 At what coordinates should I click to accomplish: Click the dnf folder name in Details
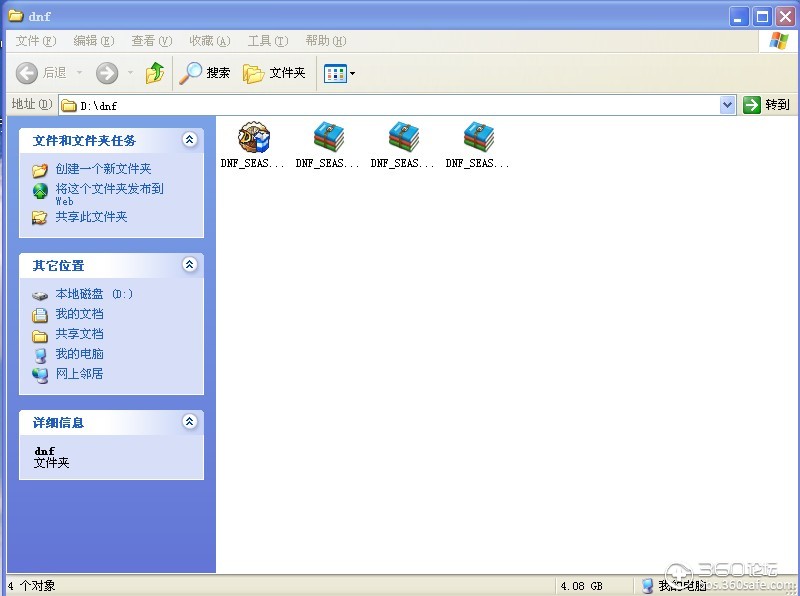pyautogui.click(x=44, y=451)
